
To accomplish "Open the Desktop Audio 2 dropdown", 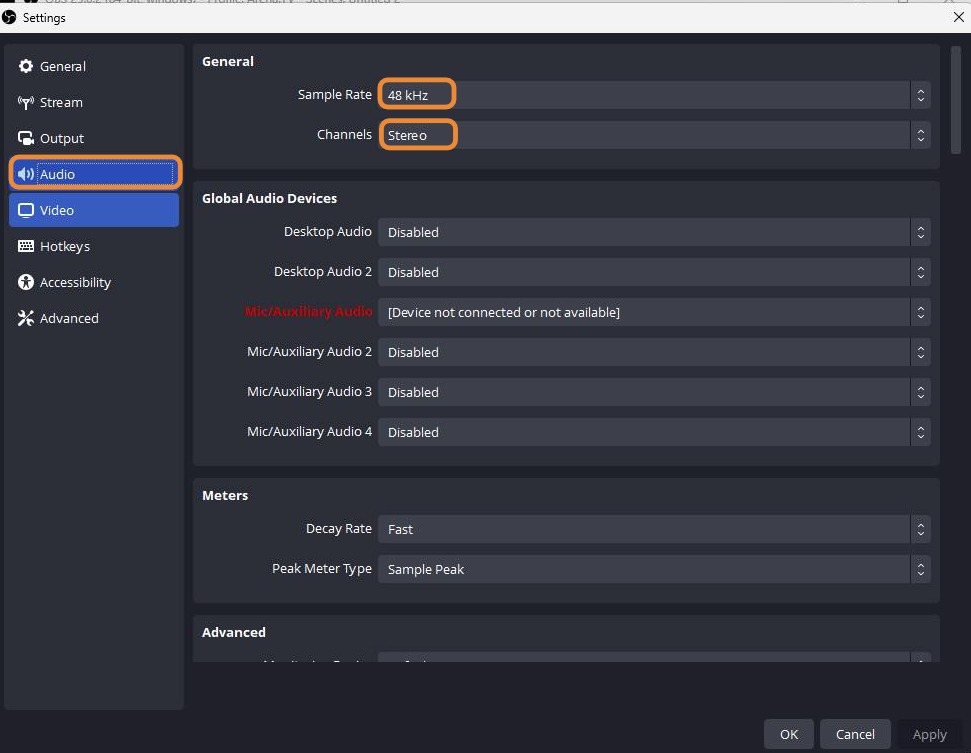I will pyautogui.click(x=654, y=272).
